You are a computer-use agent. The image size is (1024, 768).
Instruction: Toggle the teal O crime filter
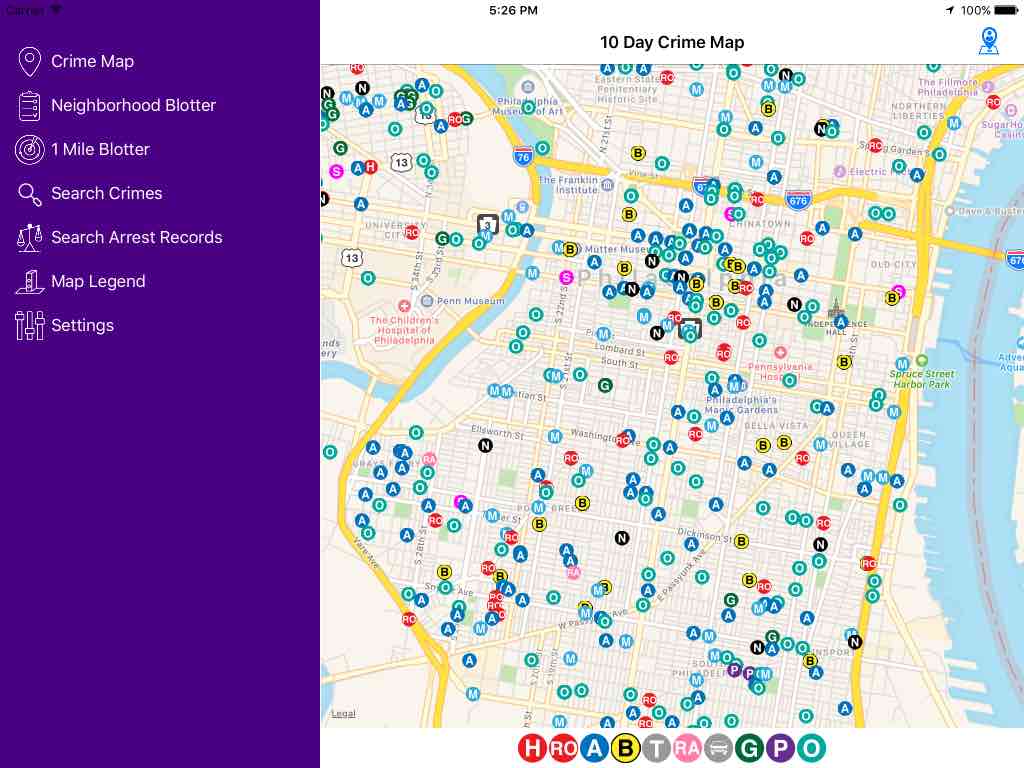click(811, 748)
